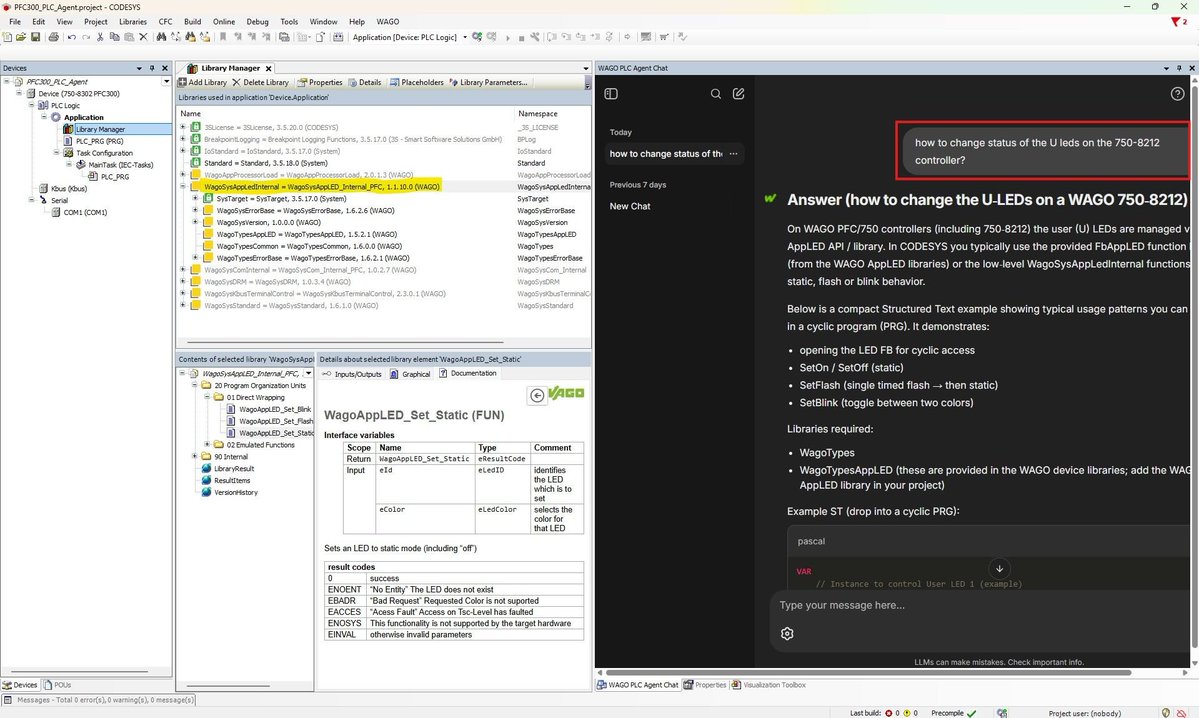Click the Precompile status indicator
This screenshot has width=1199, height=718.
click(954, 713)
